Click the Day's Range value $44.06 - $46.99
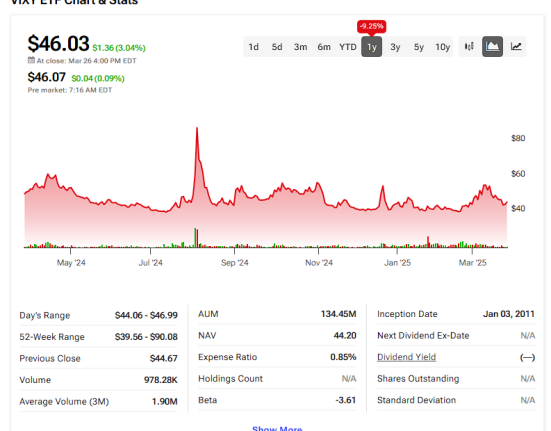The image size is (551, 431). tap(146, 315)
